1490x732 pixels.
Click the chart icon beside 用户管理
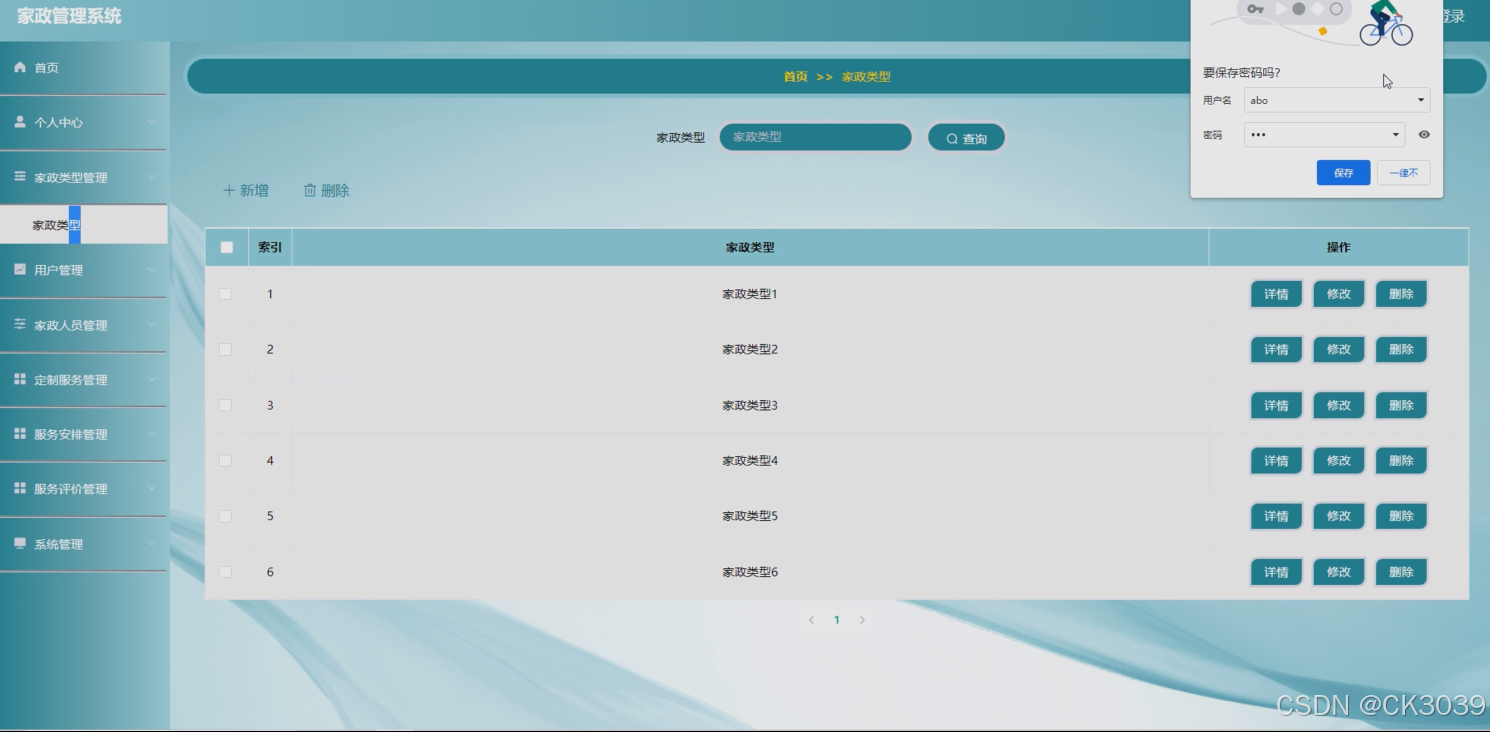20,270
